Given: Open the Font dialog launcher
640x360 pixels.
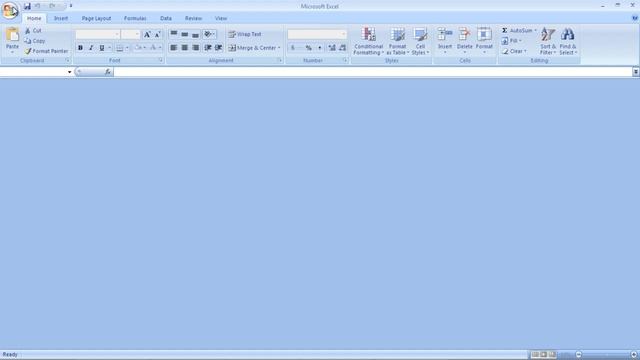Looking at the screenshot, I should (160, 60).
